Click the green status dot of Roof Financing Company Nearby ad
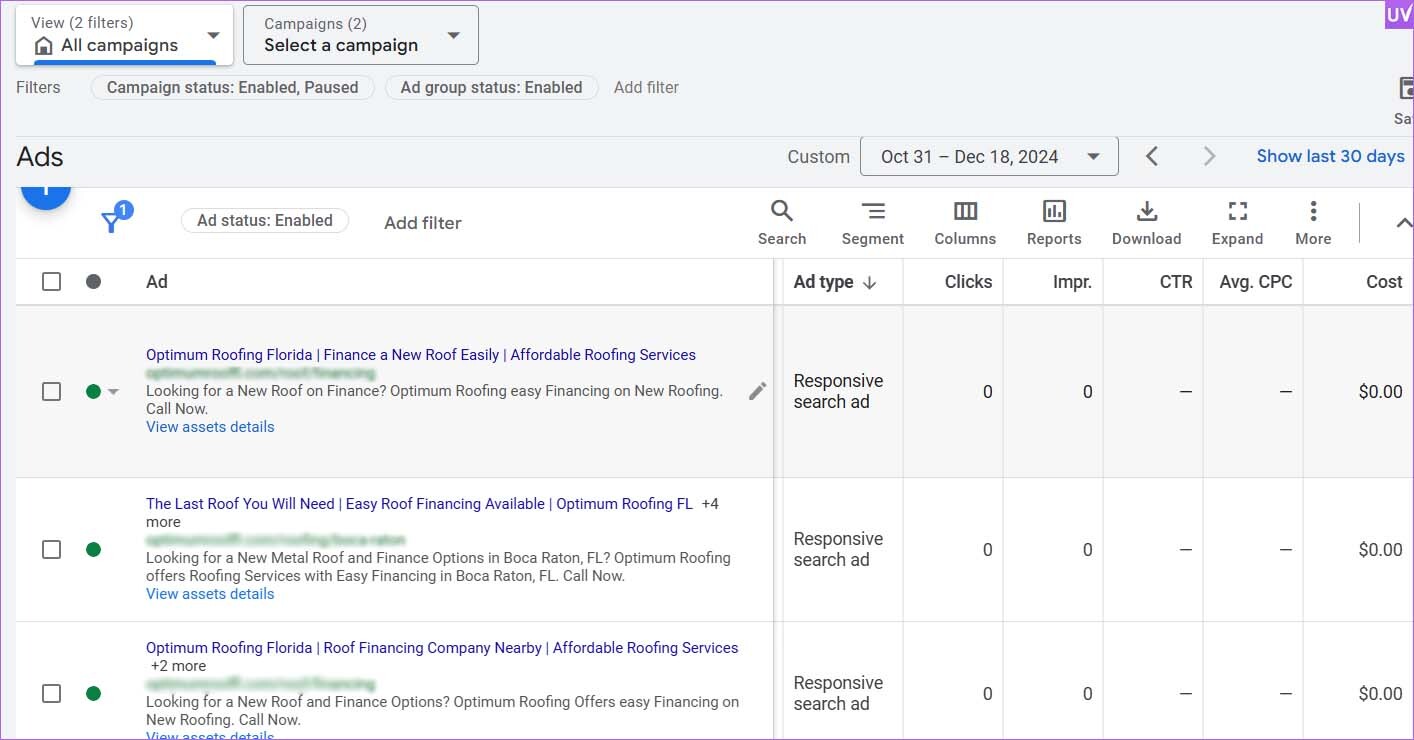1414x740 pixels. point(93,693)
